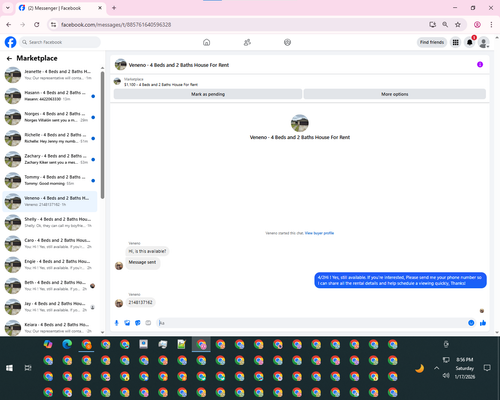Open the Zachary conversation
This screenshot has width=500, height=400.
point(50,159)
